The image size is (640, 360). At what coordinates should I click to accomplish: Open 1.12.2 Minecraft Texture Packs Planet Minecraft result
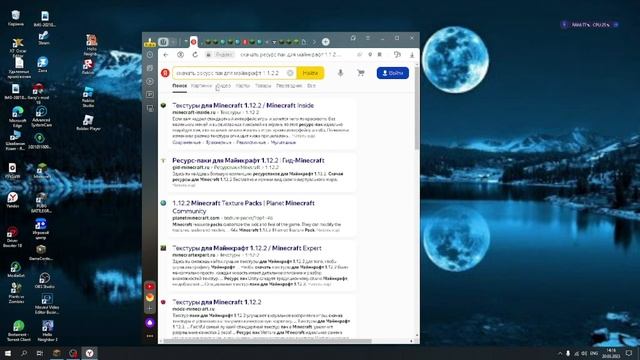point(243,207)
